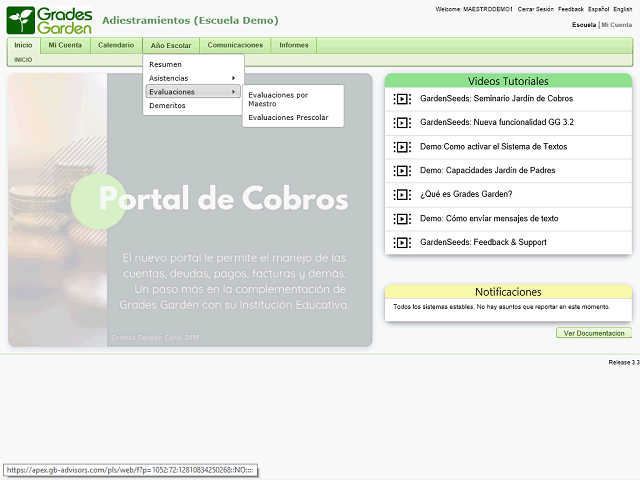This screenshot has height=480, width=640.
Task: Click the Videos Tutoriales header
Action: [x=508, y=81]
